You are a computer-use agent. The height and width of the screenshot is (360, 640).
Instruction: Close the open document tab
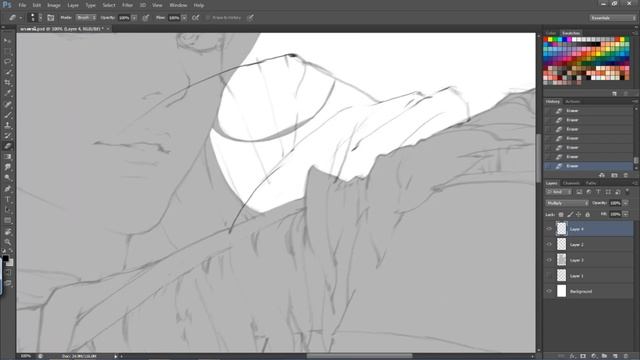tap(108, 29)
